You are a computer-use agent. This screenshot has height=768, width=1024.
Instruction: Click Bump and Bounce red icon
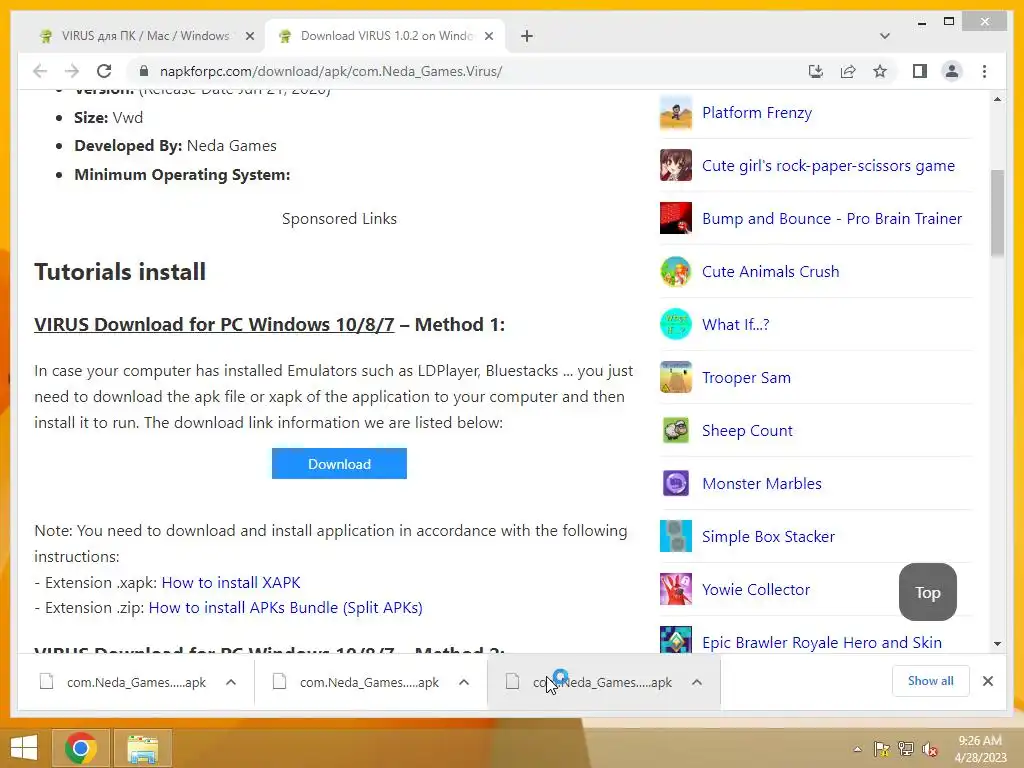(x=676, y=218)
